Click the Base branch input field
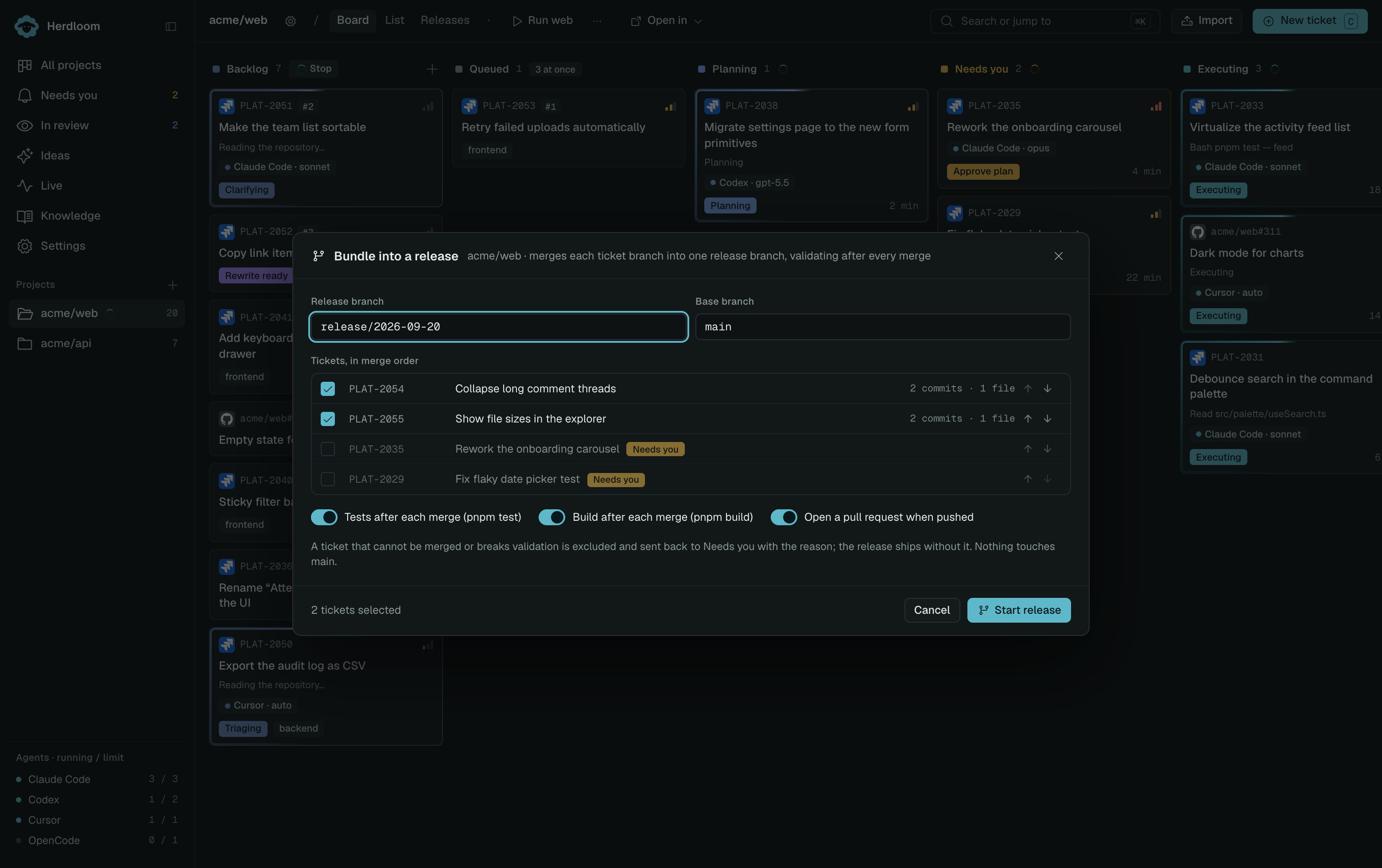Screen dimensions: 1382x868 pos(883,327)
